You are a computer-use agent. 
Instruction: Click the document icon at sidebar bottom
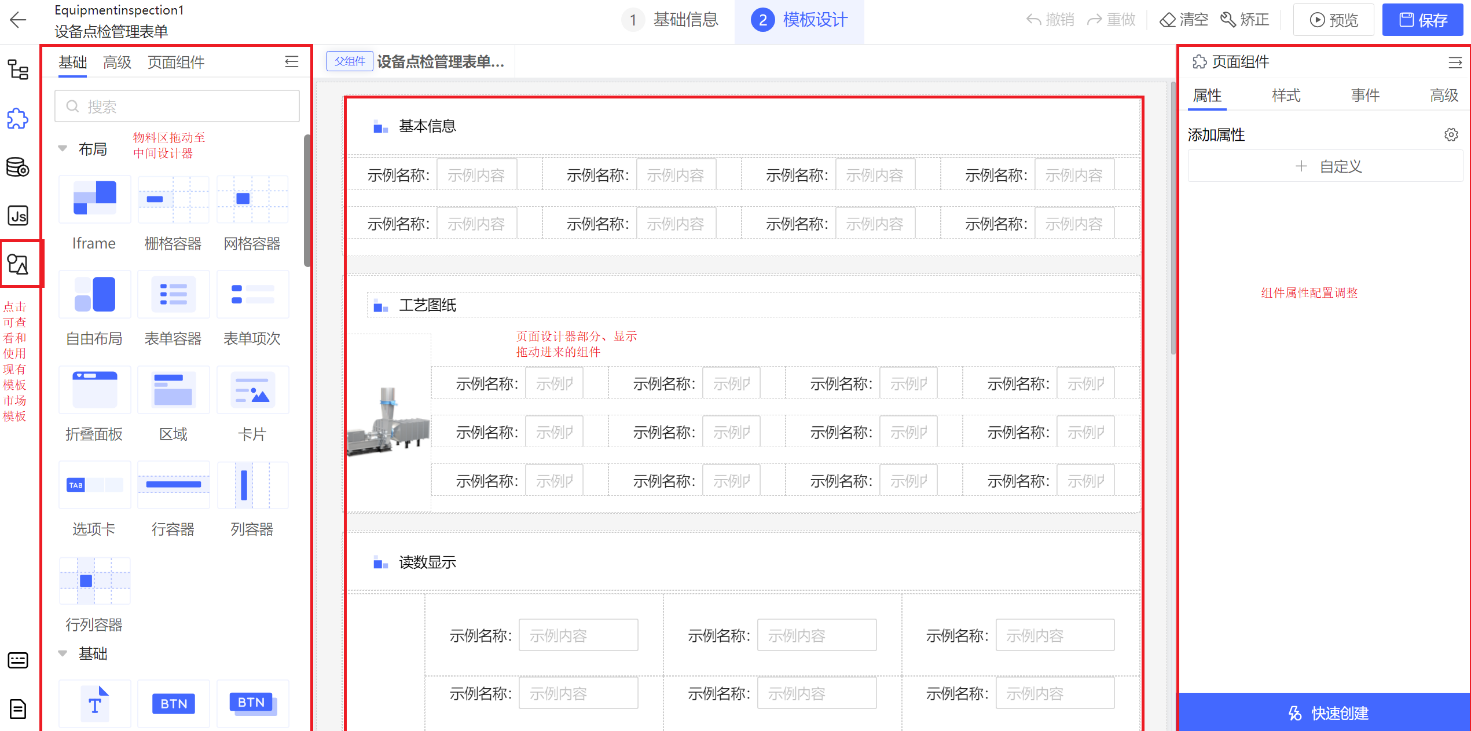[x=18, y=709]
